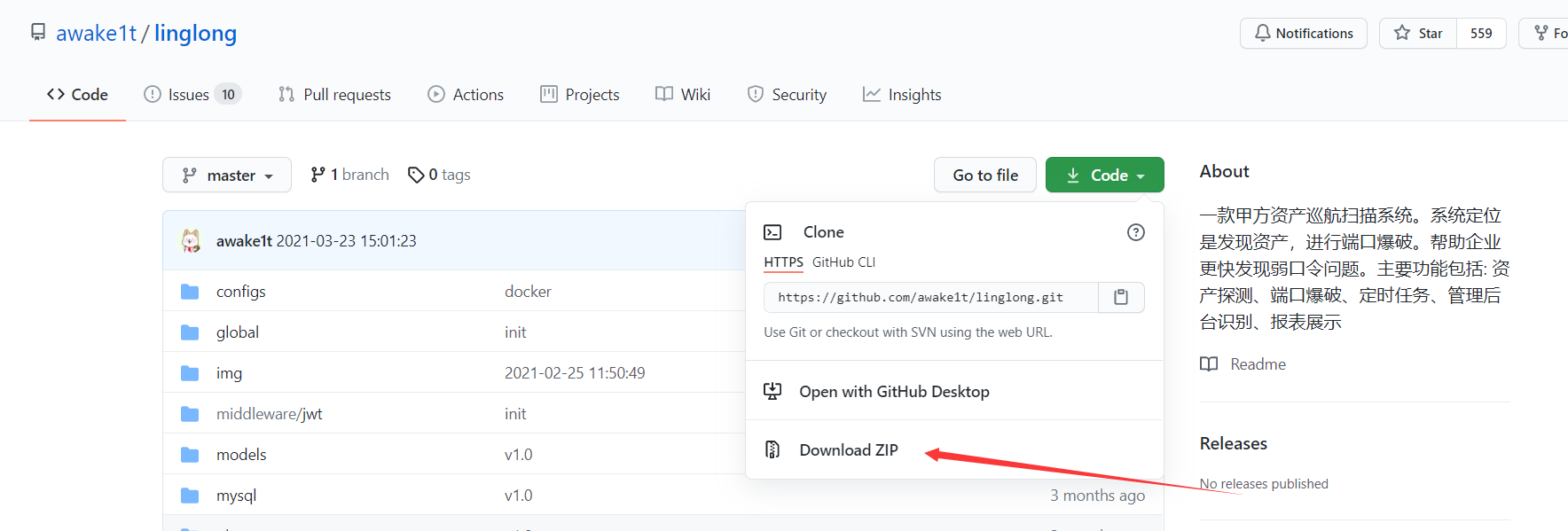Open the docker commit message for configs
The width and height of the screenshot is (1568, 531).
[528, 291]
